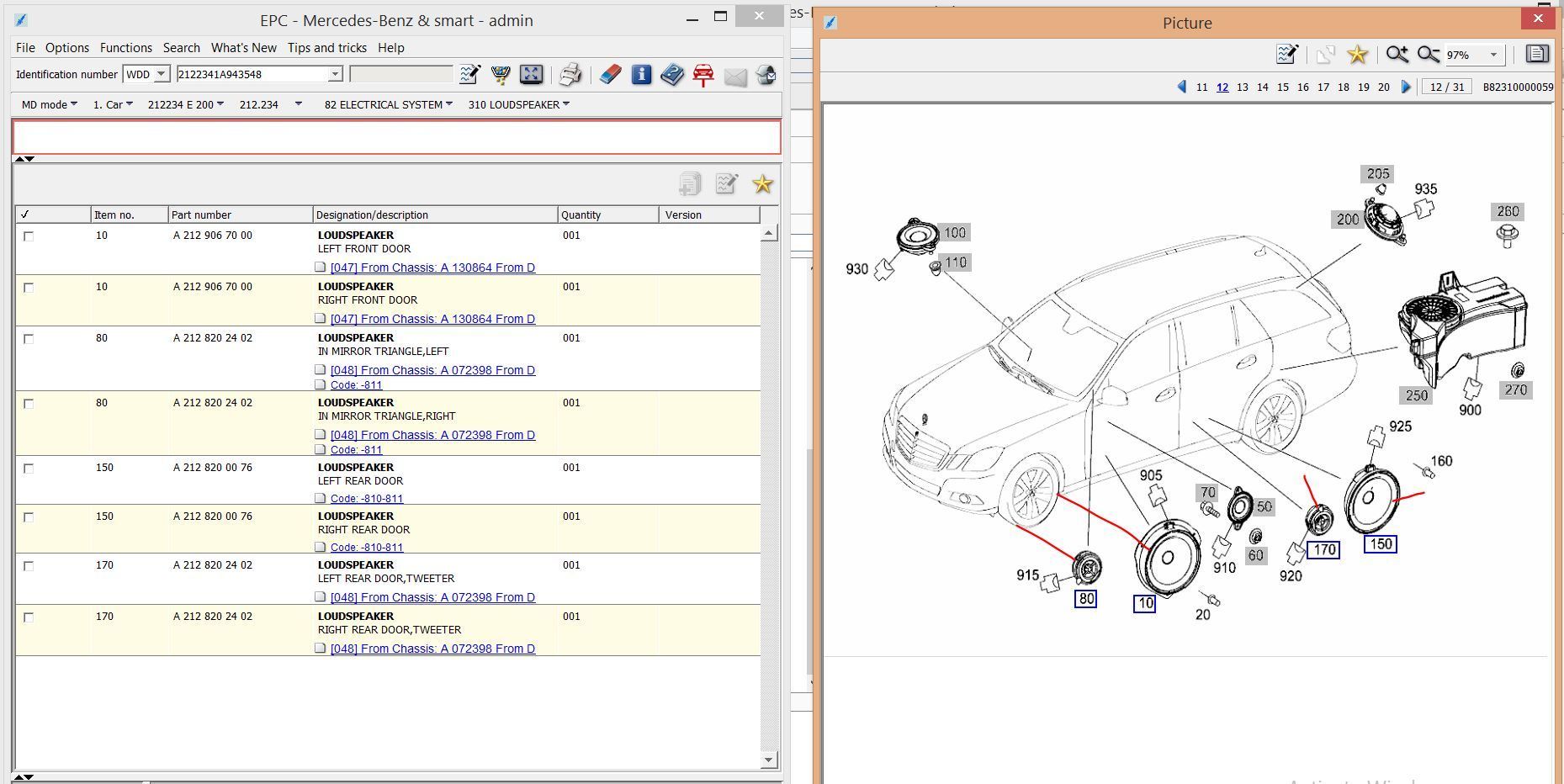Click the shopping cart icon
This screenshot has width=1564, height=784.
tap(501, 75)
